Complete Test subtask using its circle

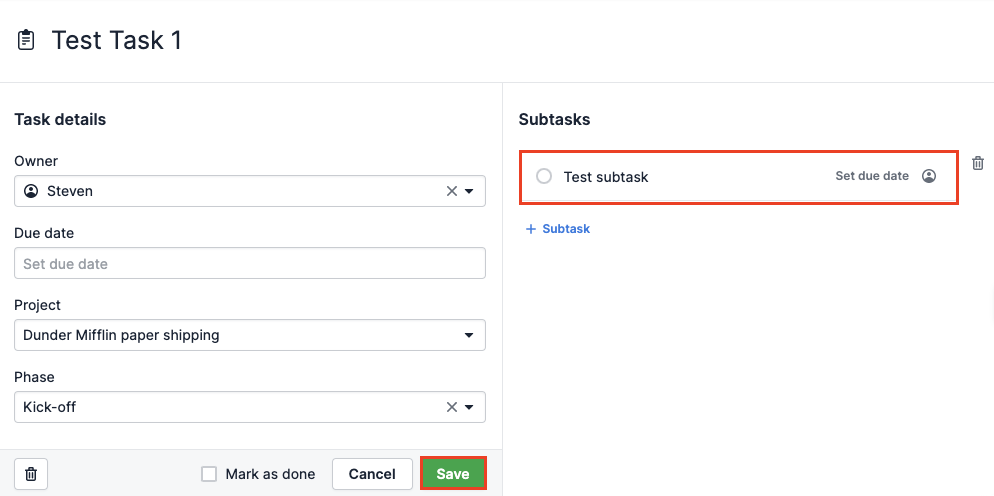[x=544, y=176]
